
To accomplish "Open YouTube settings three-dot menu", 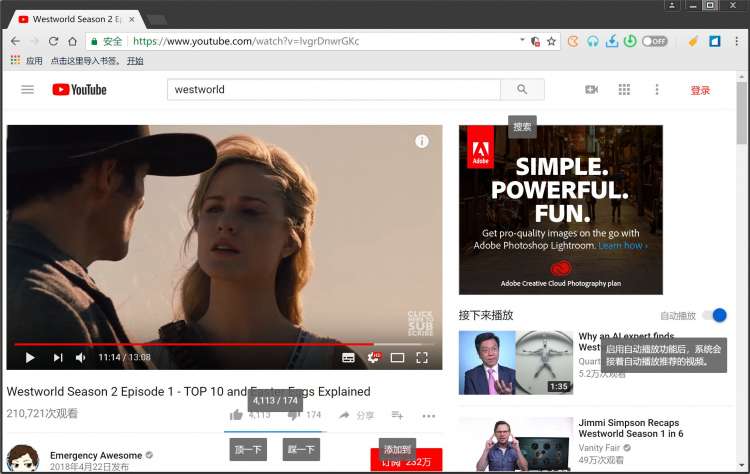I will [x=657, y=89].
